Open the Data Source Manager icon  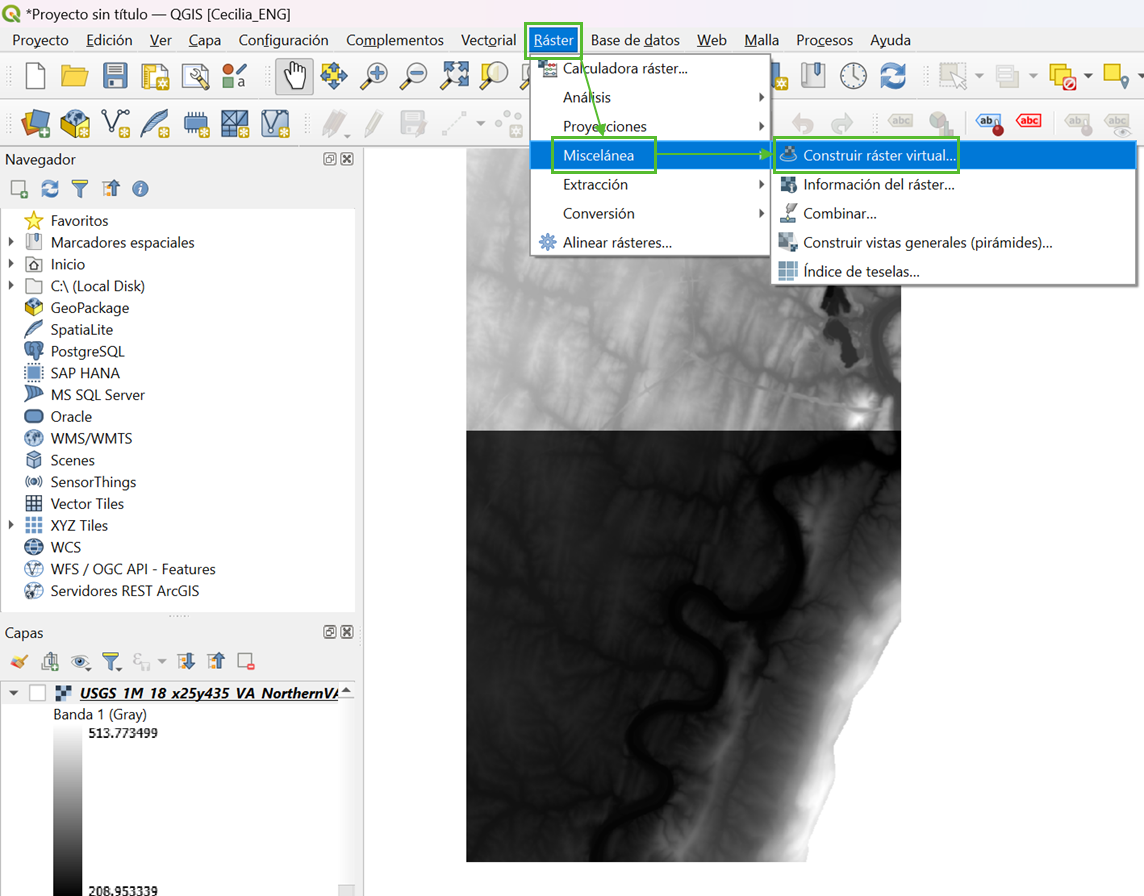click(x=36, y=123)
